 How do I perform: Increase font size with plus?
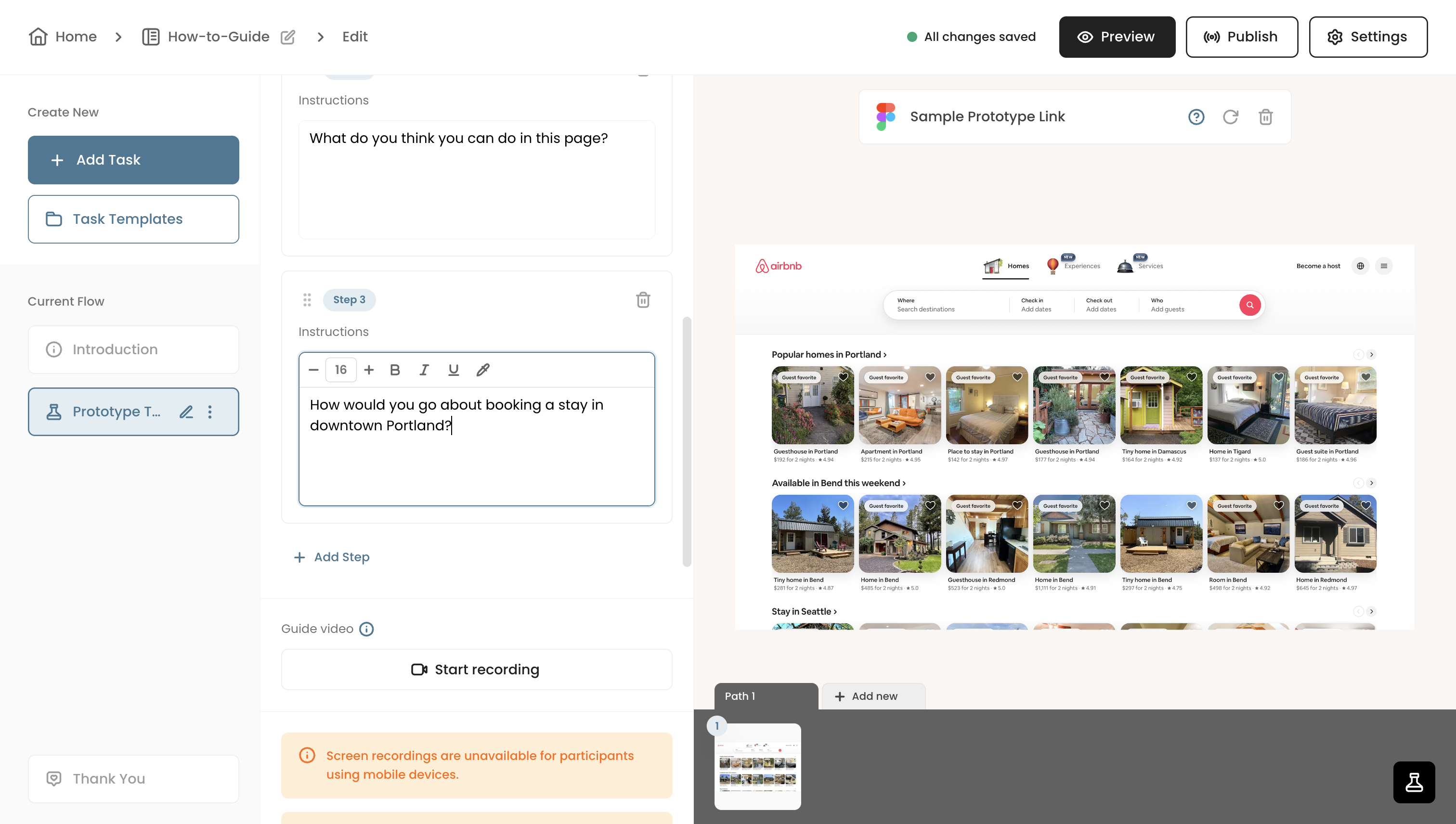369,370
